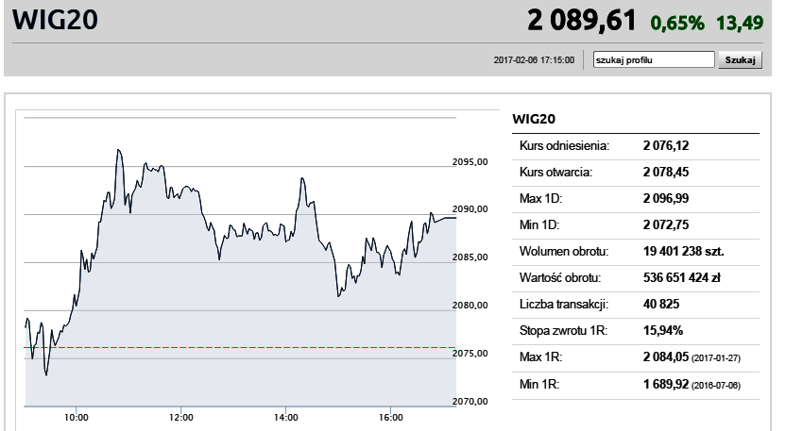Click the 'Wolumen obrotu:' label
The image size is (786, 431).
pos(564,252)
